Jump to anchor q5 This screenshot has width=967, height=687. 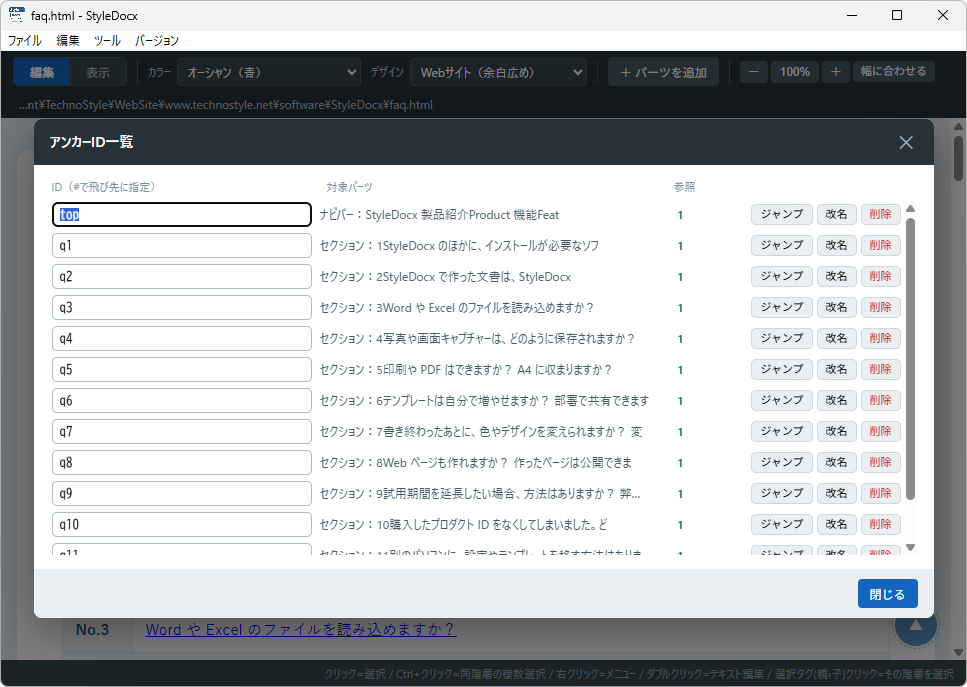coord(781,369)
